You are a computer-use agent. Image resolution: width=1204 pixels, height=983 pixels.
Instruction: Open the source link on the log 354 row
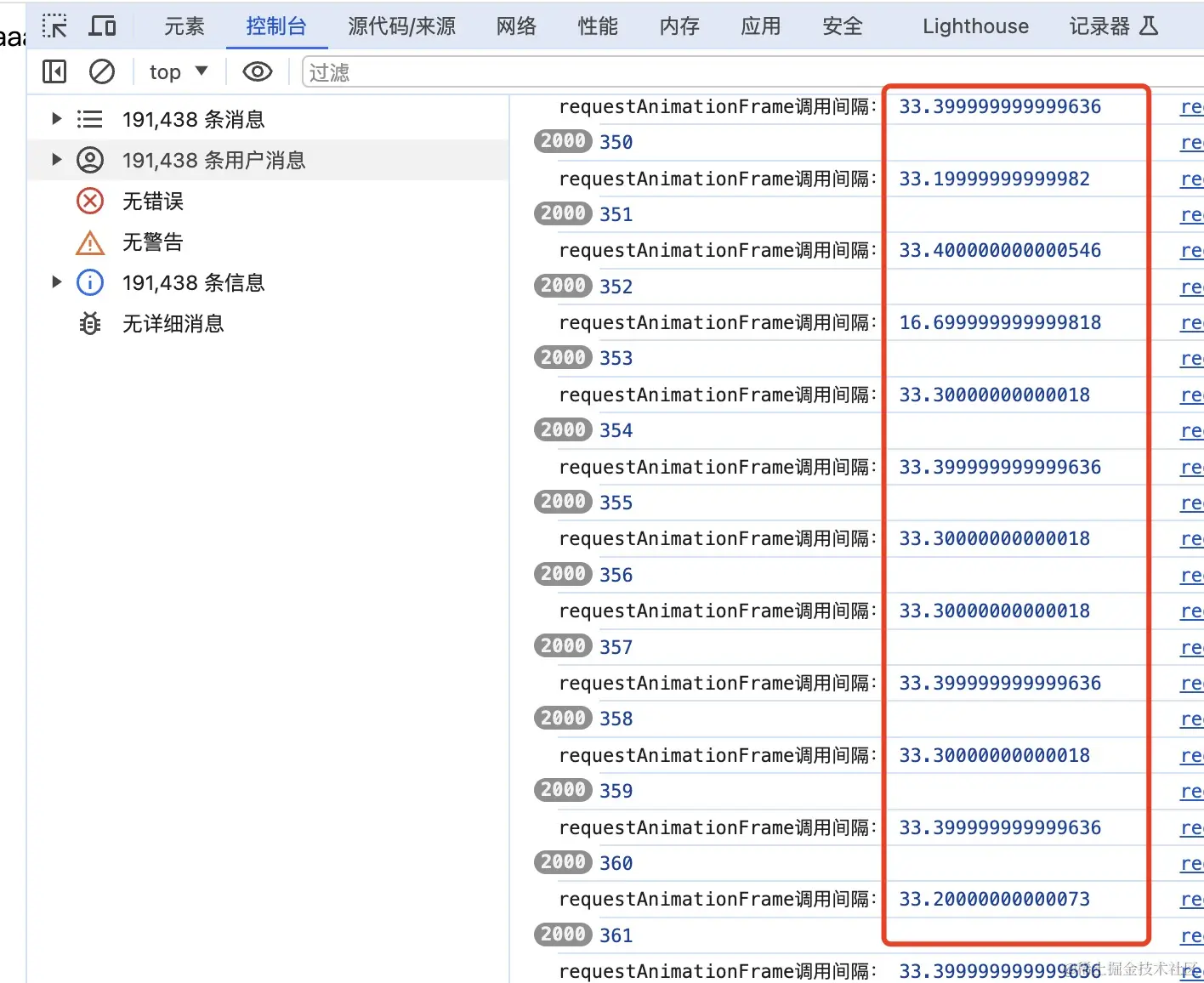(1191, 431)
